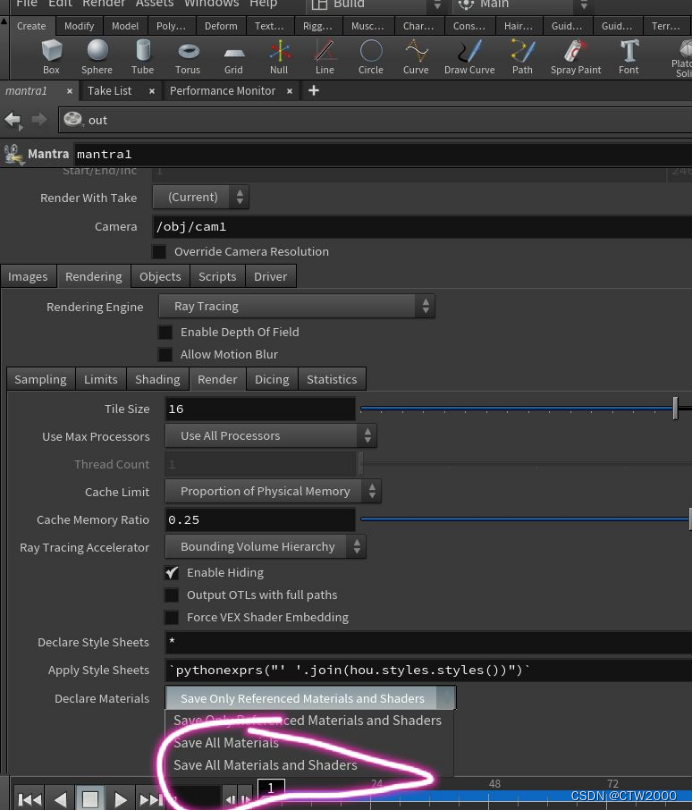
Task: Open Cache Limit dropdown
Action: pyautogui.click(x=273, y=491)
